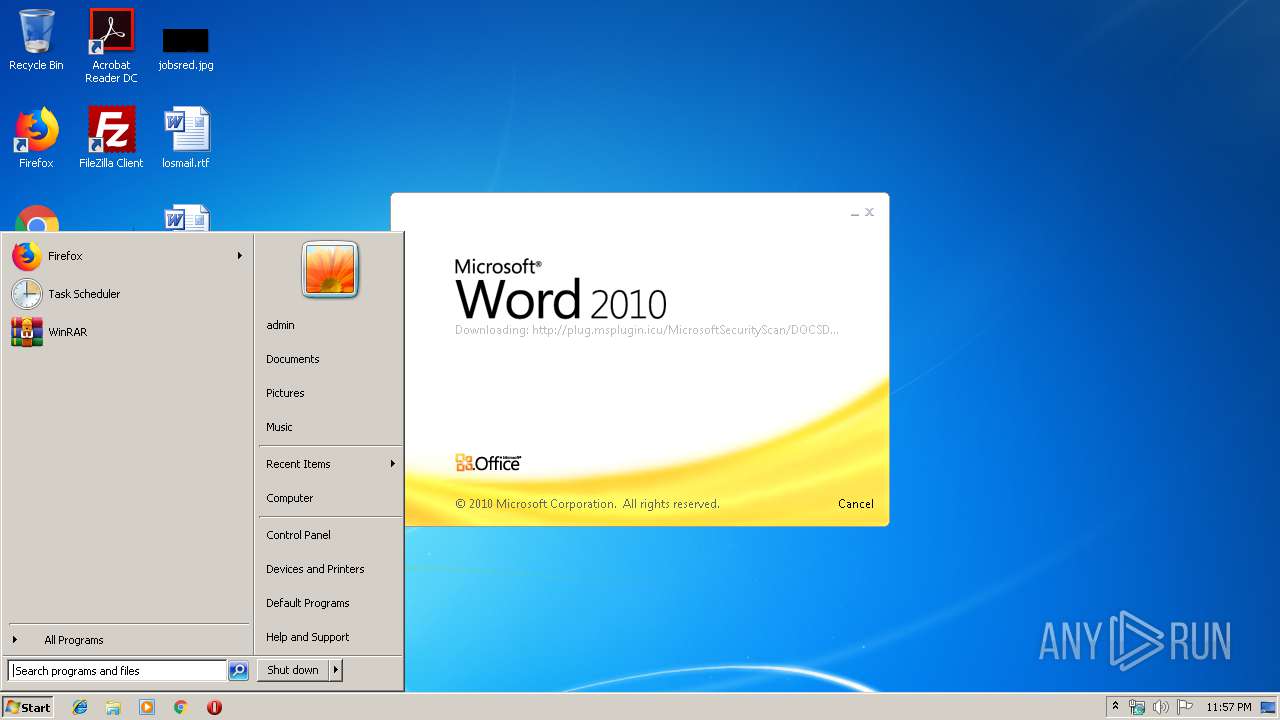
Task: Click the Search programs and files box
Action: click(117, 671)
